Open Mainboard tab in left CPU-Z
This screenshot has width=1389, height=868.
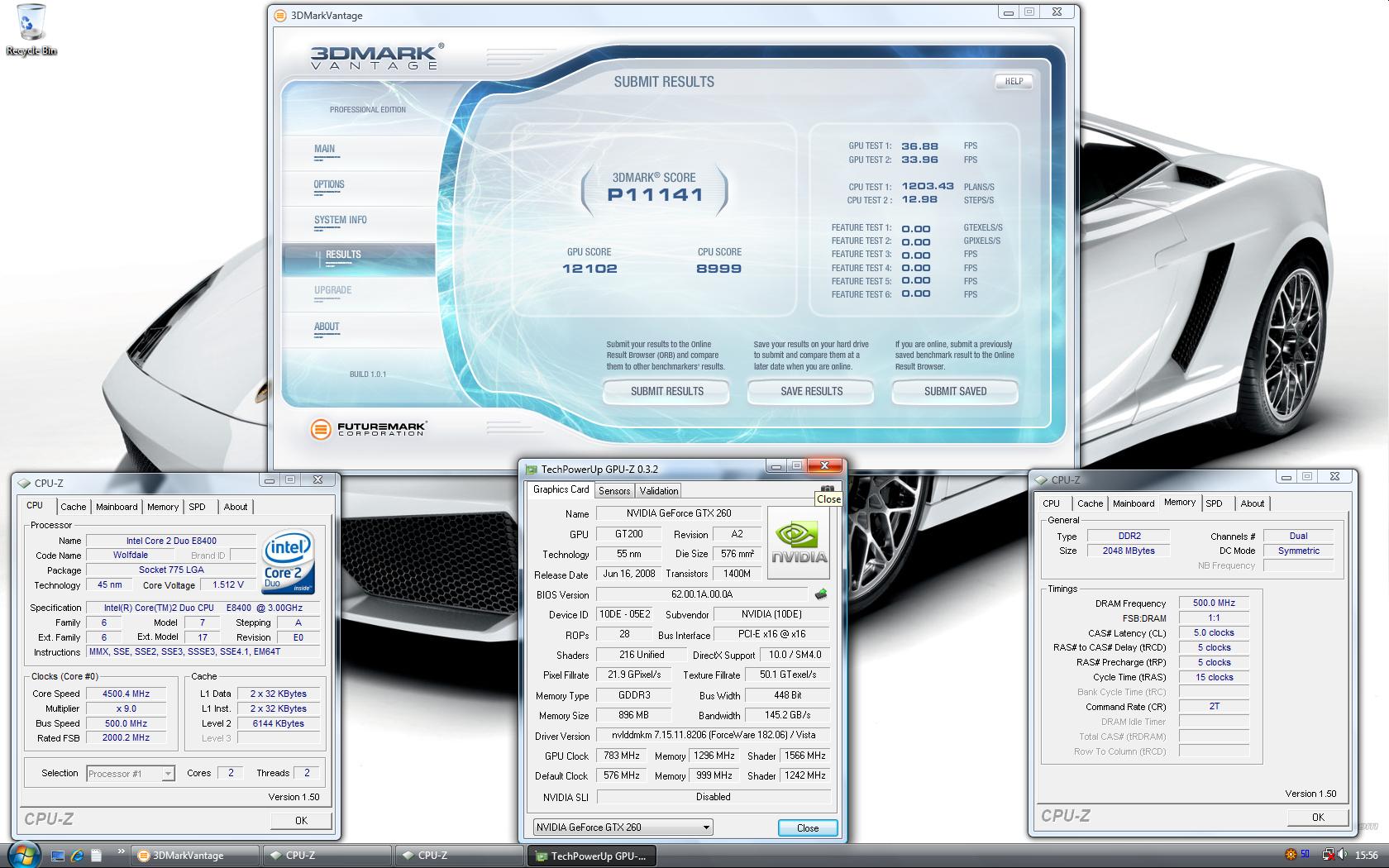coord(117,507)
